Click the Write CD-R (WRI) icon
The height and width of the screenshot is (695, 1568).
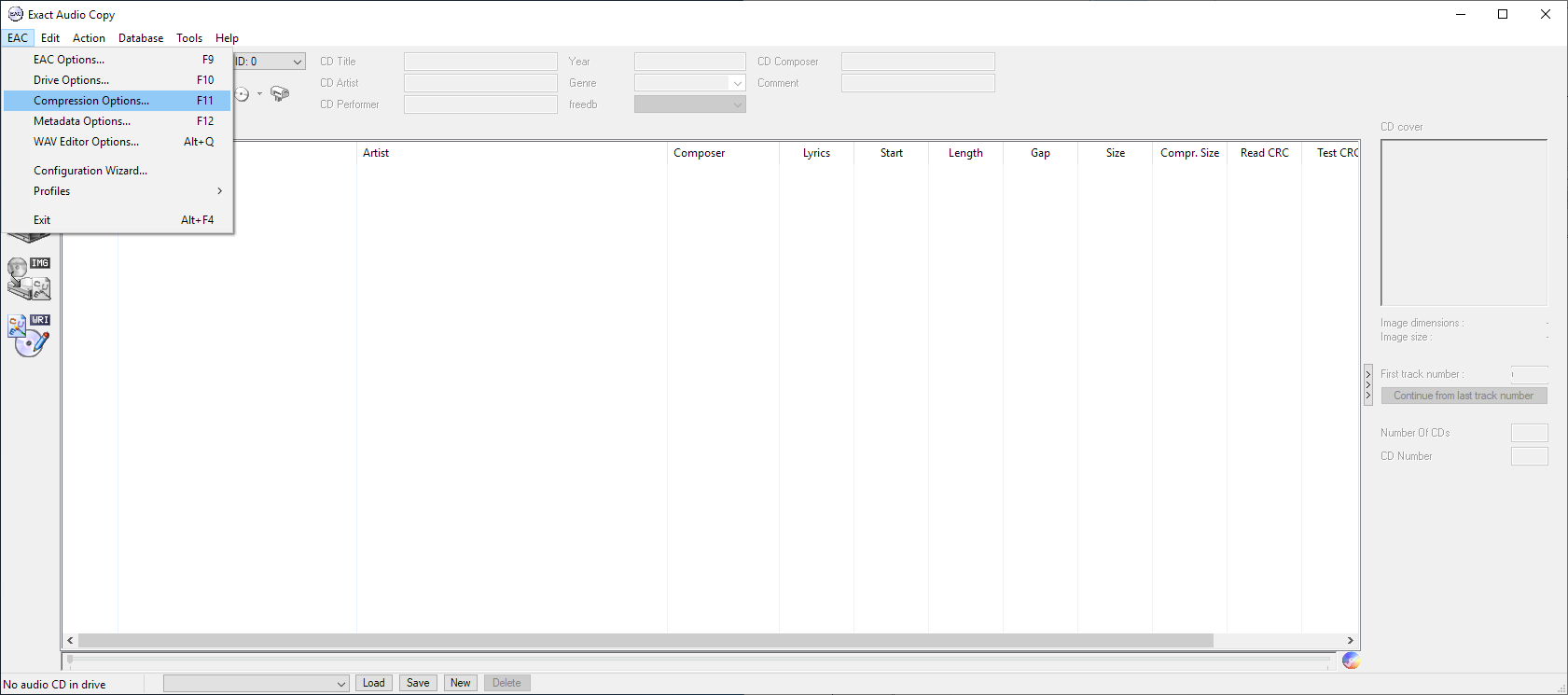click(29, 335)
